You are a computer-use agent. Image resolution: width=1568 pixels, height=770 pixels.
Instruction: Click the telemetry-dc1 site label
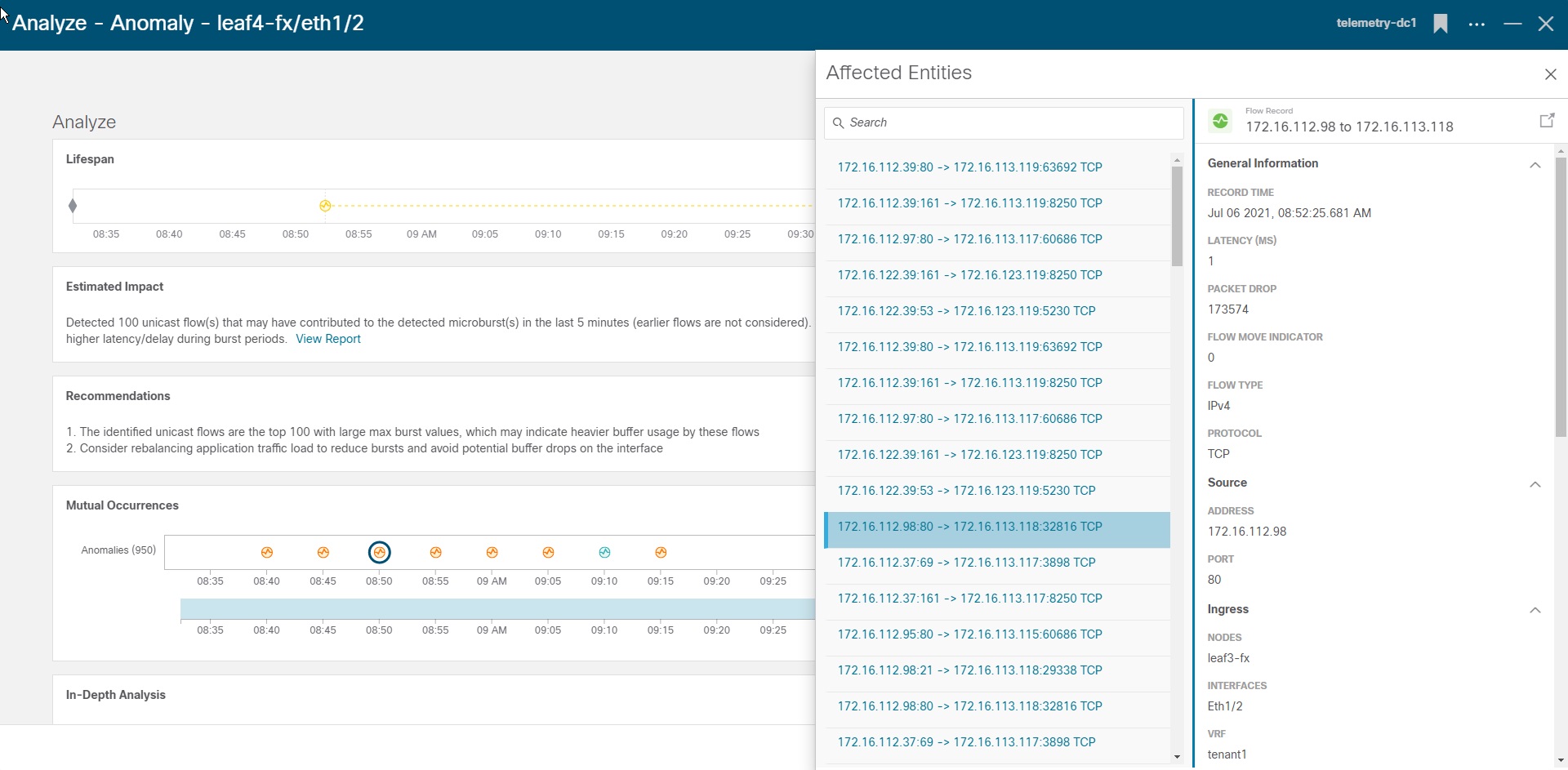pos(1375,23)
